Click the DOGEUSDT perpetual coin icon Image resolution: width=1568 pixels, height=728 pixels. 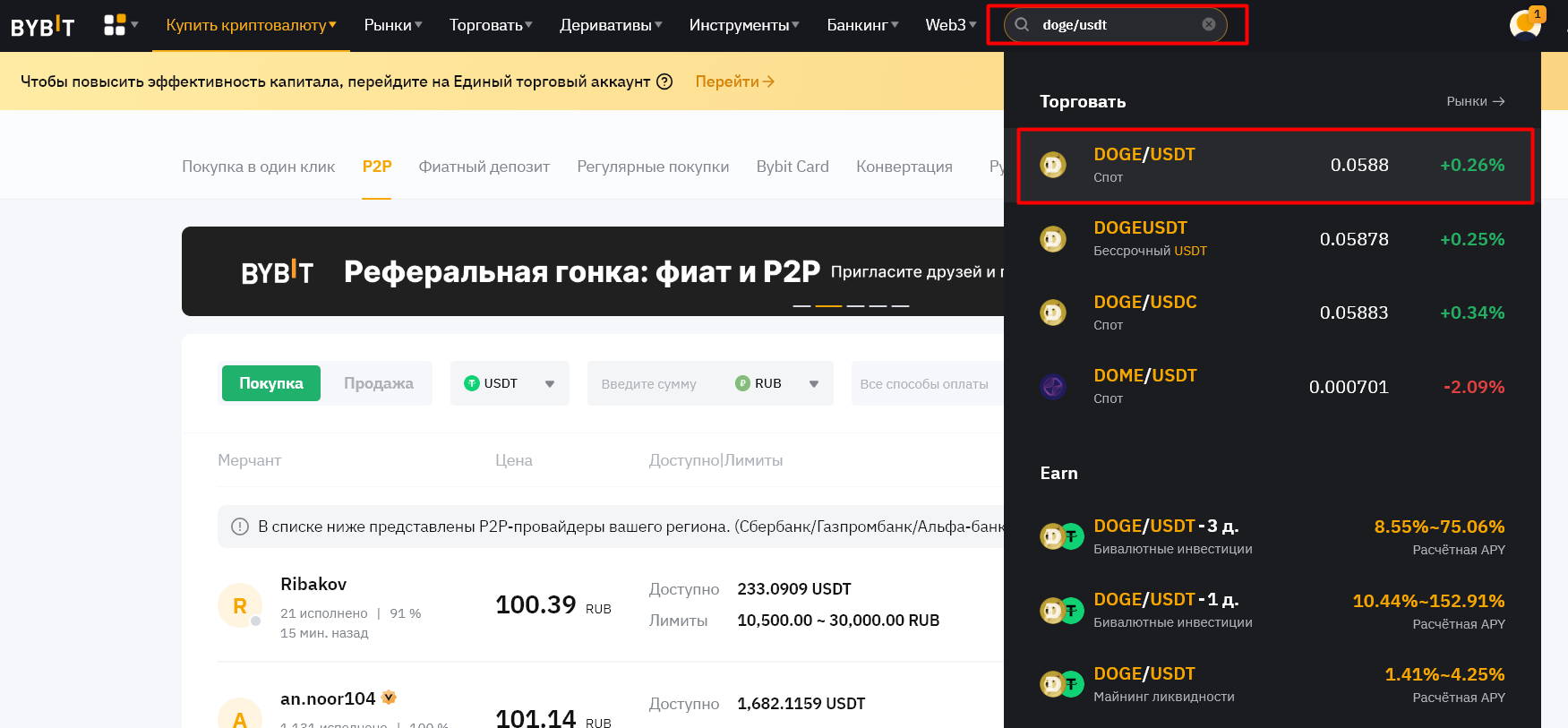[x=1053, y=239]
